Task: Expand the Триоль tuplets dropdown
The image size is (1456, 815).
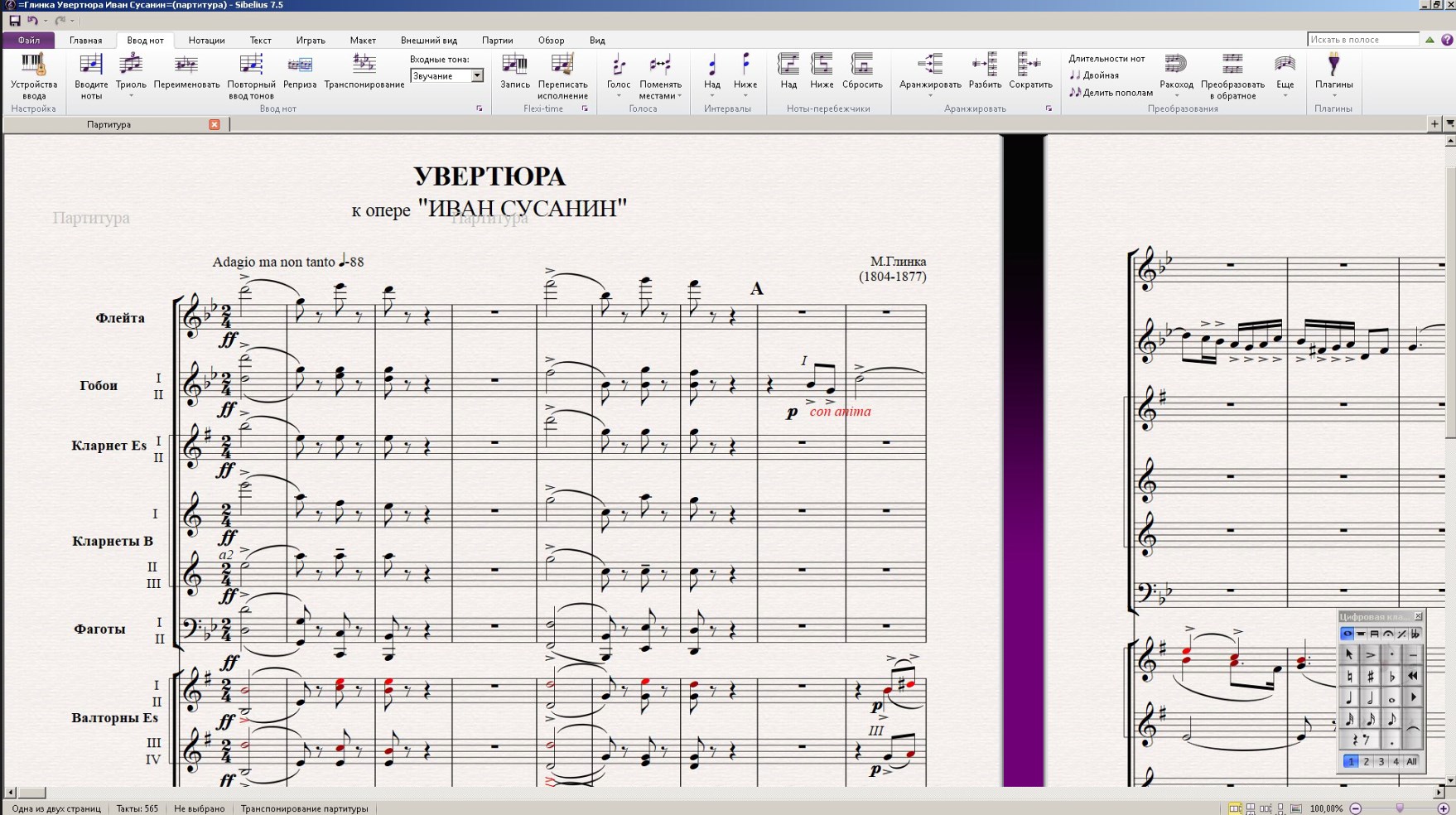Action: tap(131, 96)
